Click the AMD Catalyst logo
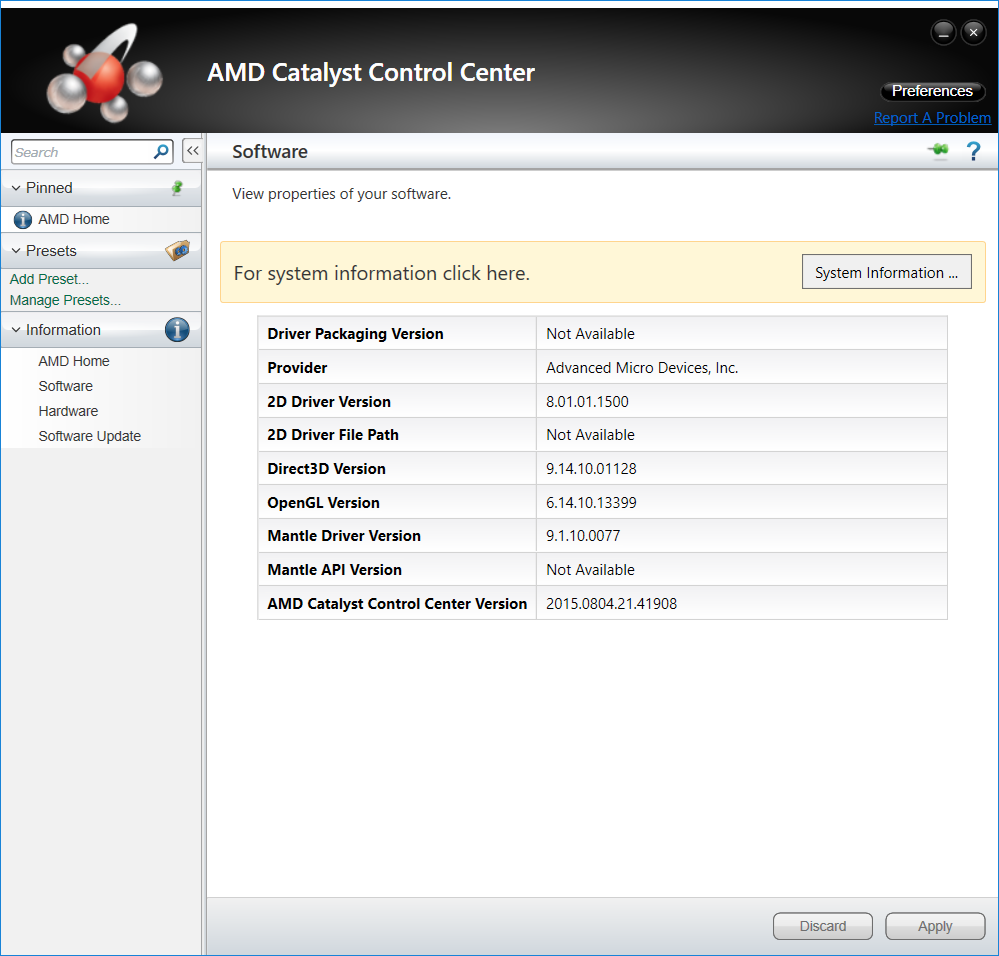The width and height of the screenshot is (999, 956). pos(104,73)
